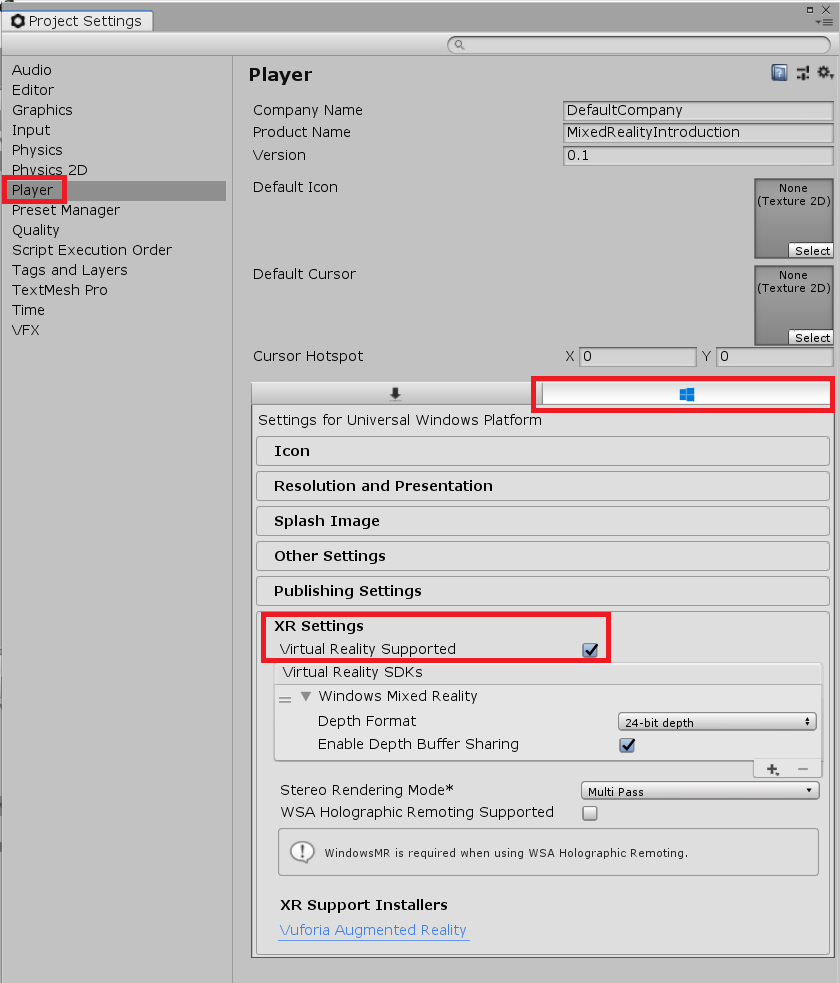The image size is (840, 983).
Task: Switch to the Standalone platform tab
Action: (x=395, y=394)
